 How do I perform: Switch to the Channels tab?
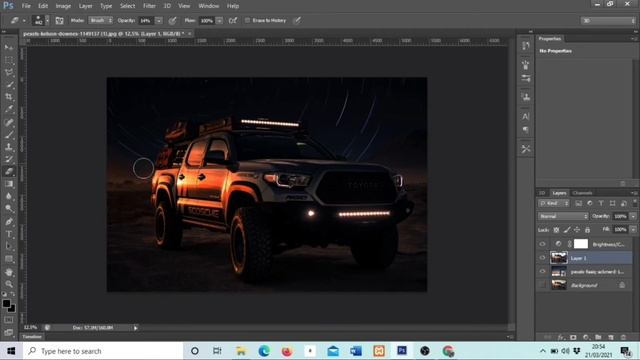(582, 193)
